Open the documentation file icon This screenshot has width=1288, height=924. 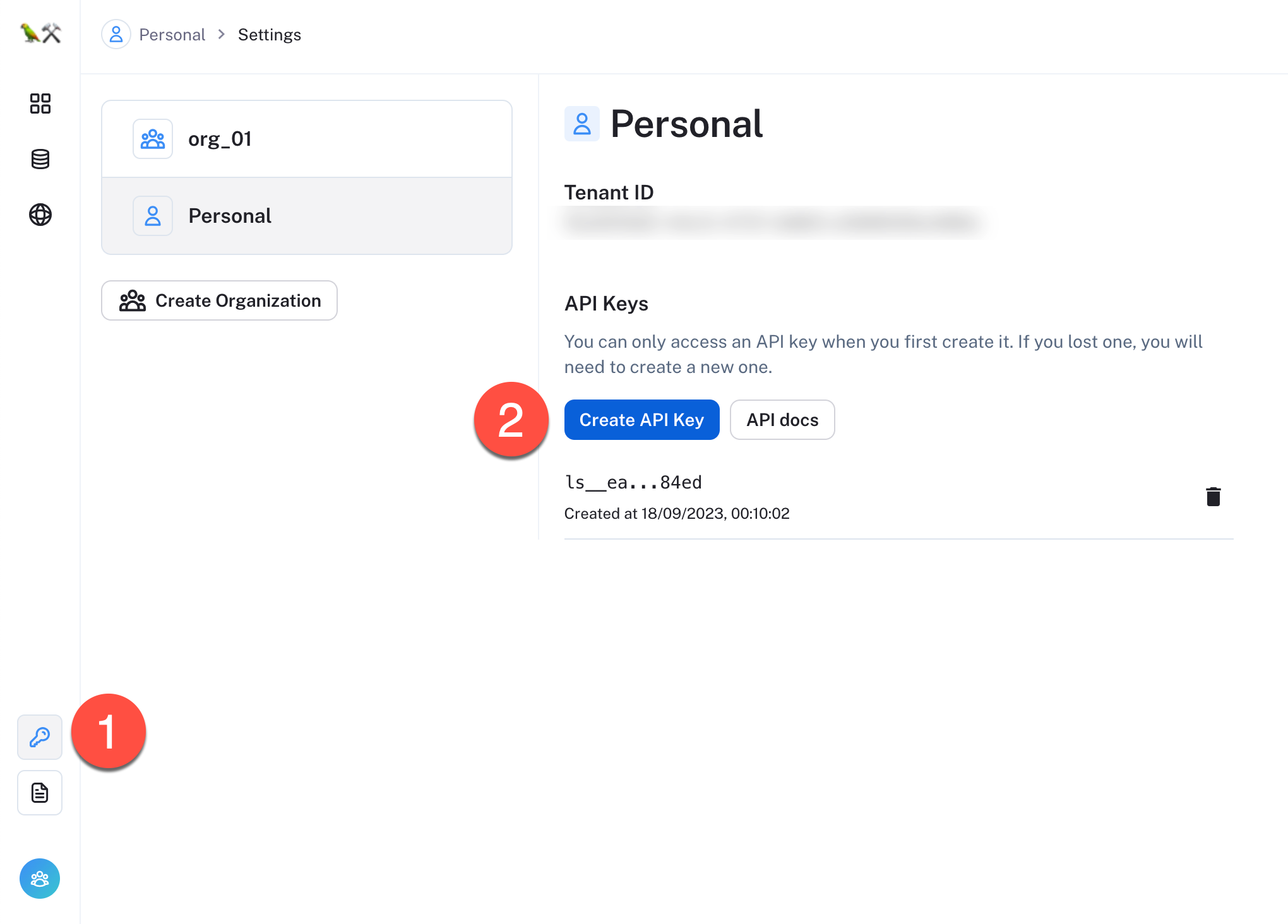40,793
